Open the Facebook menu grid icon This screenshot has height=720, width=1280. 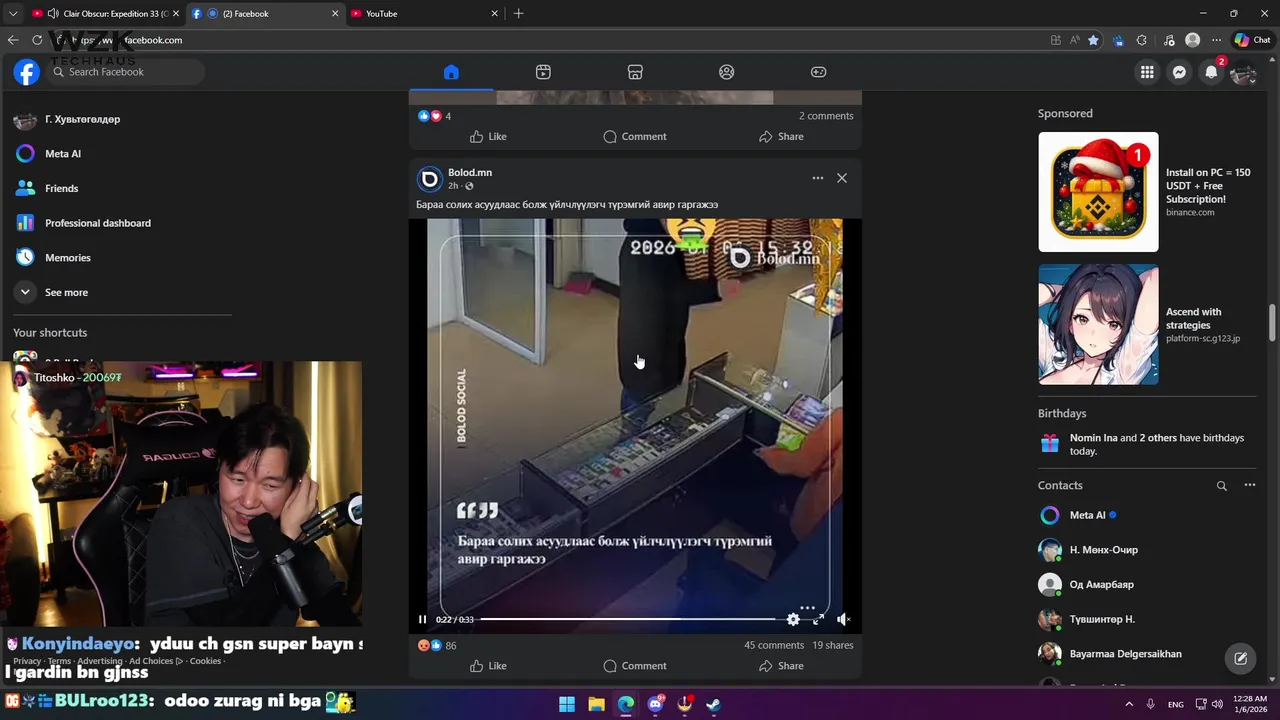point(1147,72)
